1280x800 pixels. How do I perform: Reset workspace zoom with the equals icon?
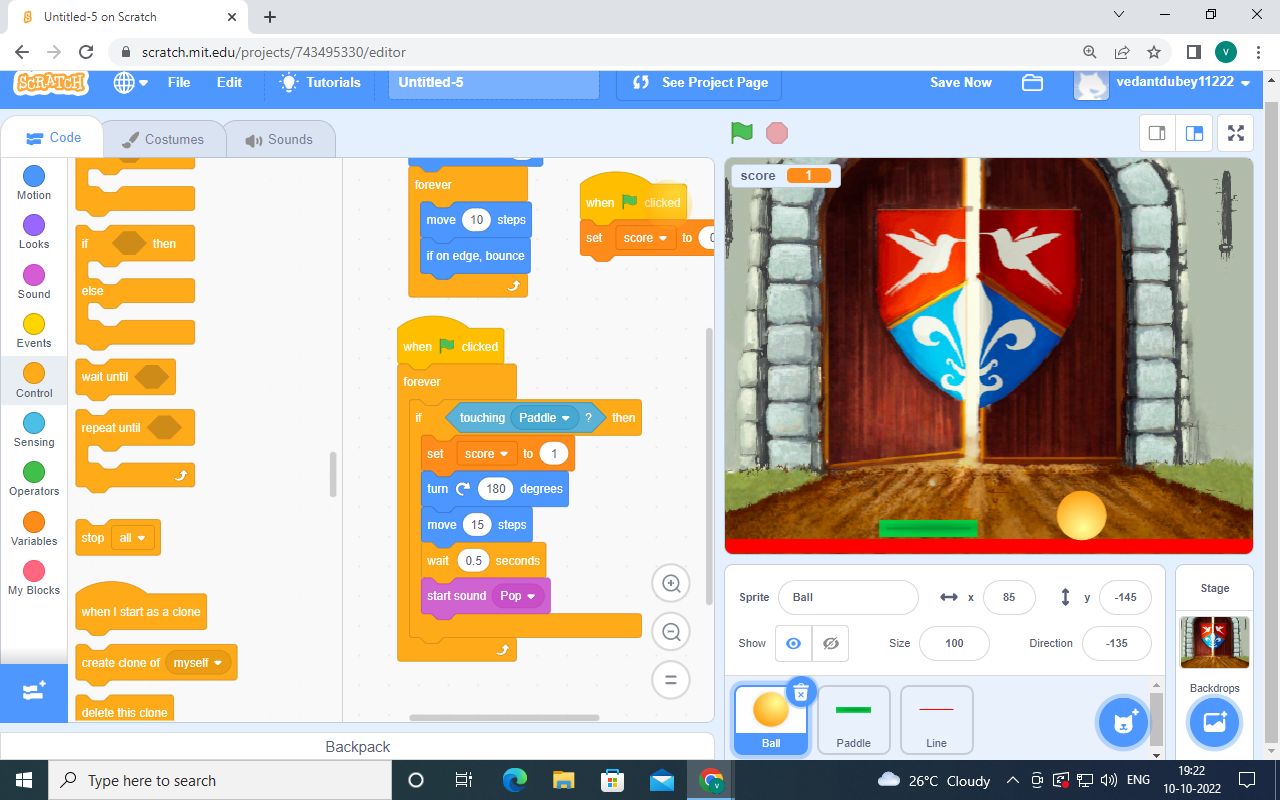[x=671, y=681]
